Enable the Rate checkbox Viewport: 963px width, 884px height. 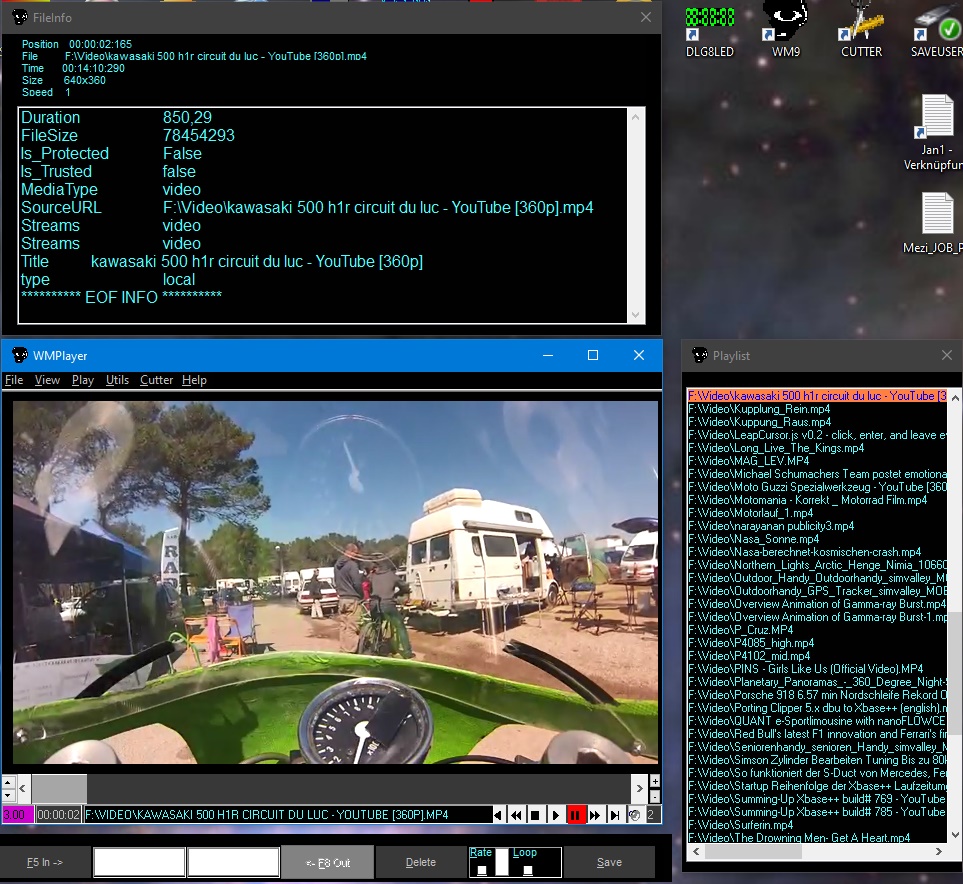tap(482, 870)
